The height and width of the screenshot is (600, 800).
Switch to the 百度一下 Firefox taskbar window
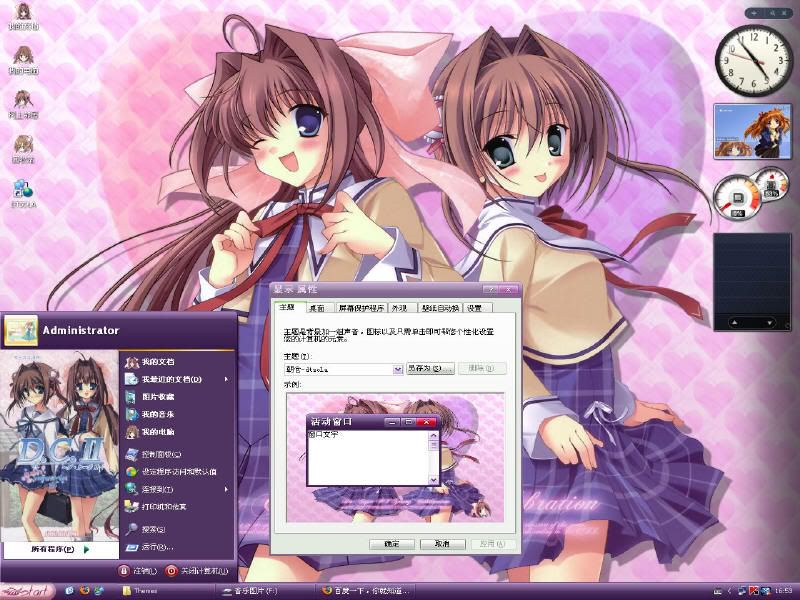pos(366,591)
